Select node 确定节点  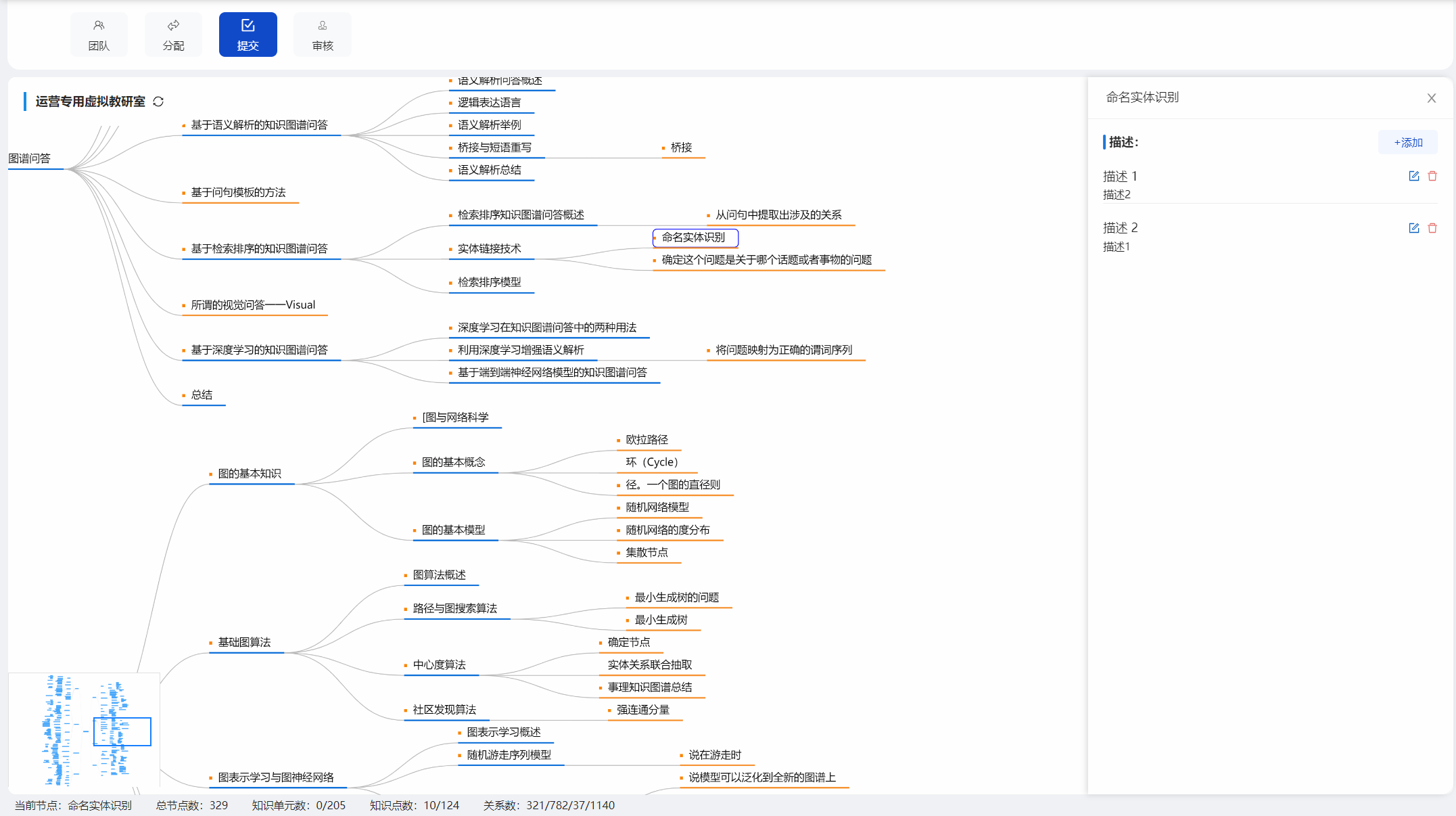click(628, 642)
